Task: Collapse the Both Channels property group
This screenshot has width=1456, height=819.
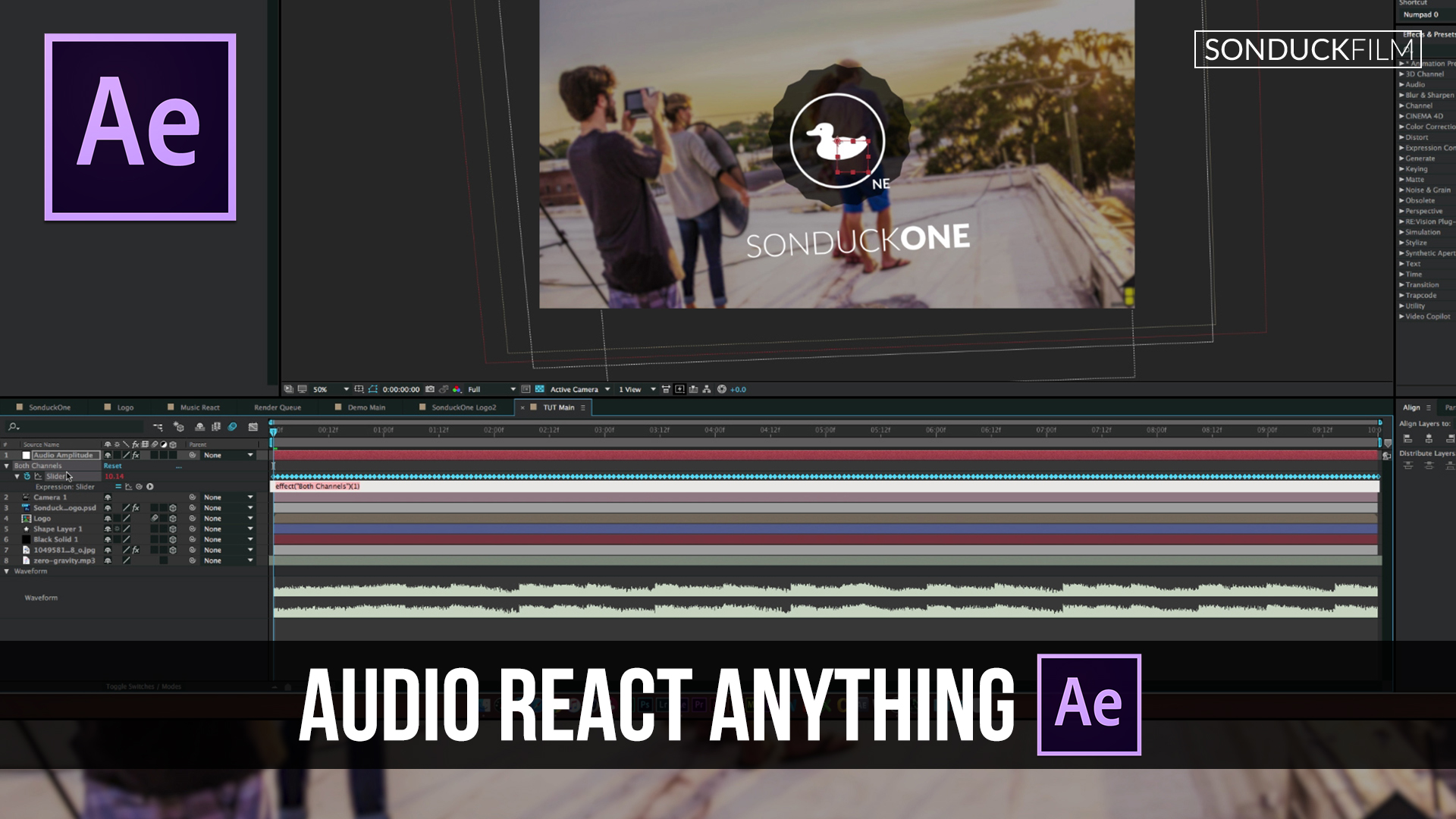Action: click(x=7, y=466)
